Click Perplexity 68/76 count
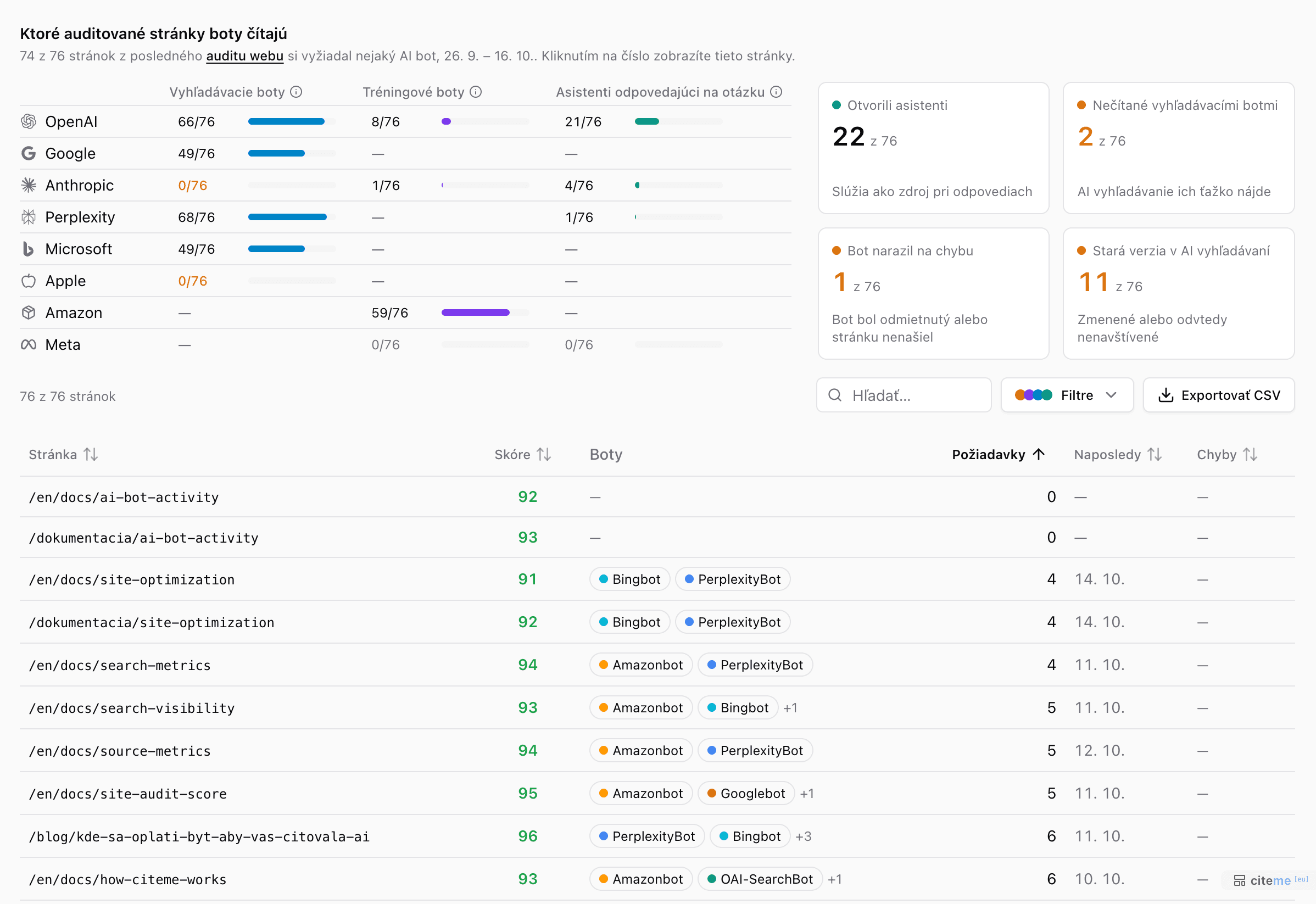Screen dimensions: 1316x904 [197, 217]
